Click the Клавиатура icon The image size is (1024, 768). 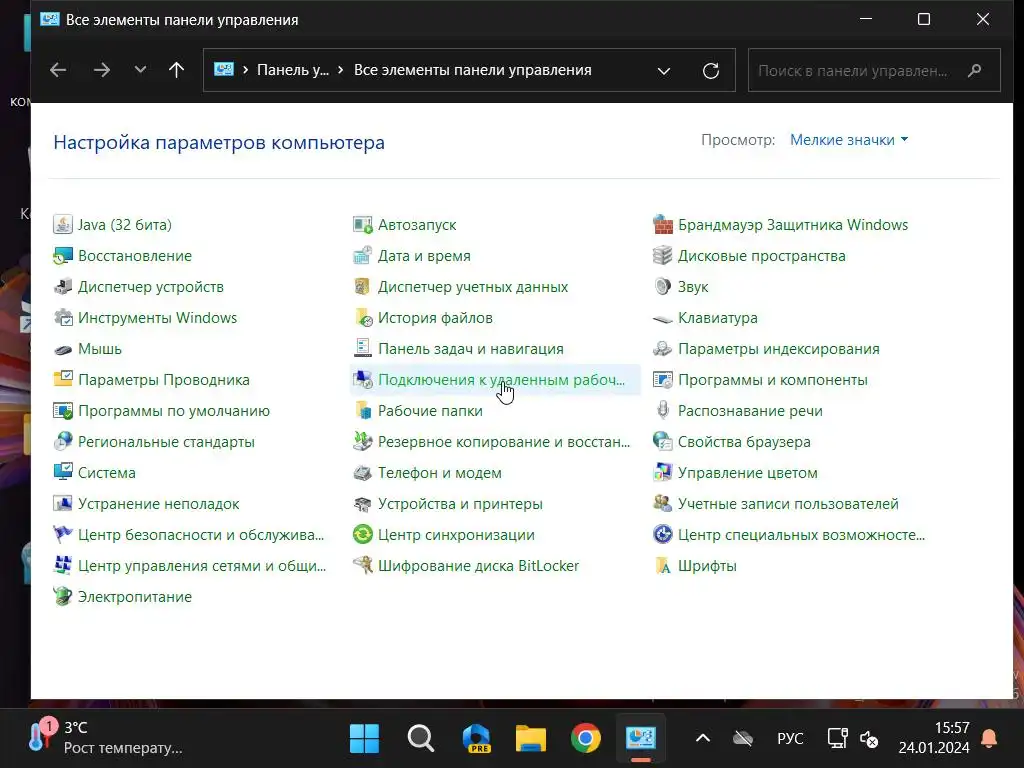coord(663,318)
